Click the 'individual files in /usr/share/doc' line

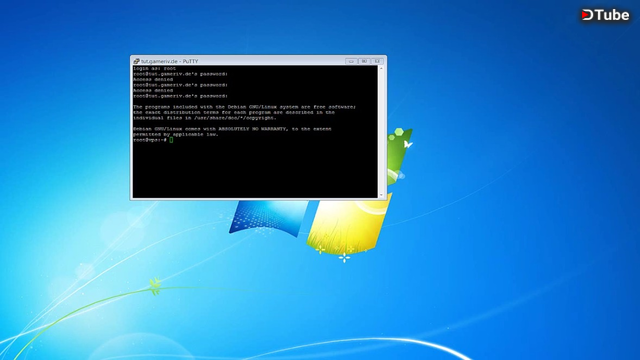click(205, 118)
